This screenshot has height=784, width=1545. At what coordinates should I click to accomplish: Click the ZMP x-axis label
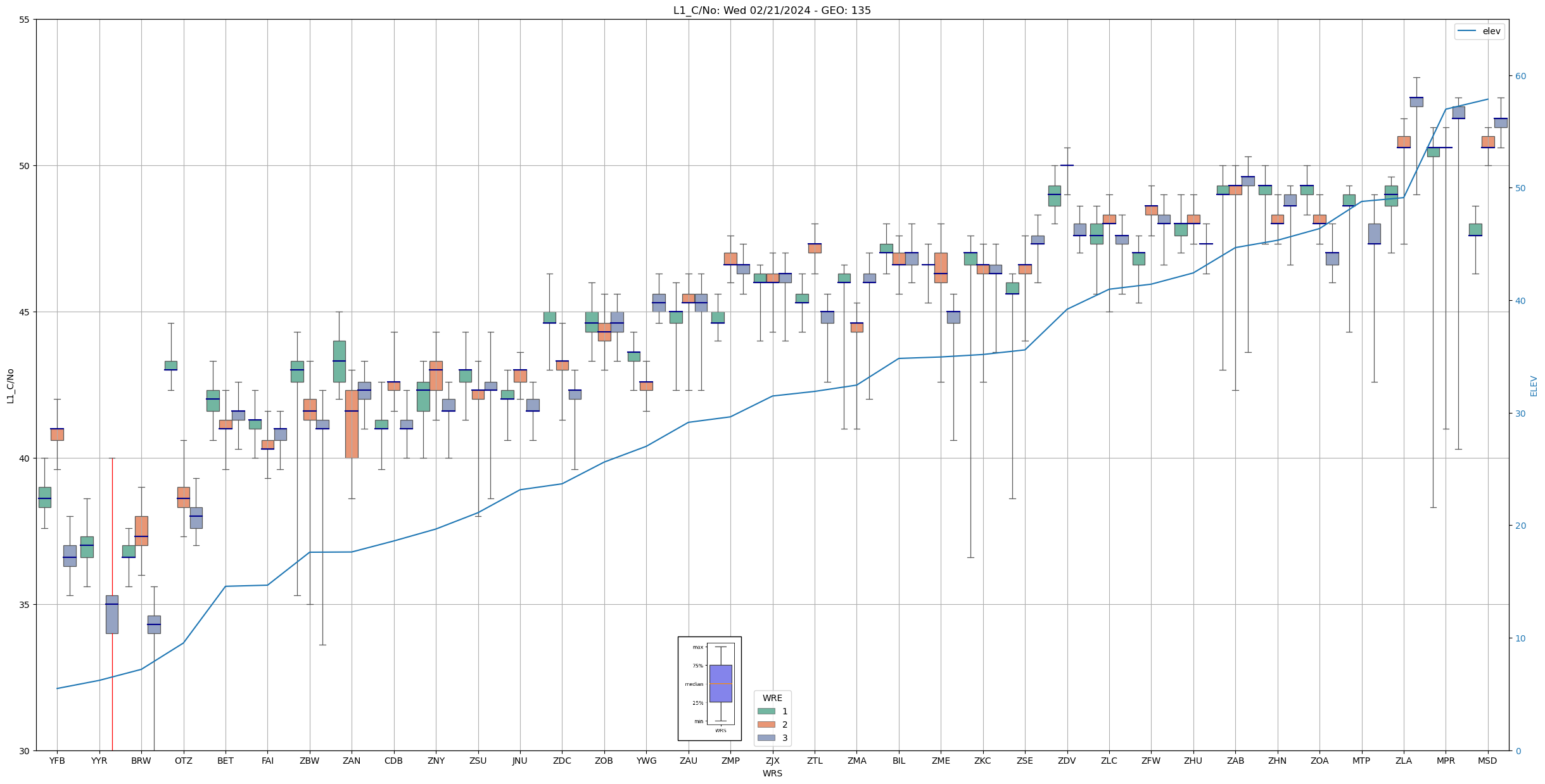tap(730, 761)
